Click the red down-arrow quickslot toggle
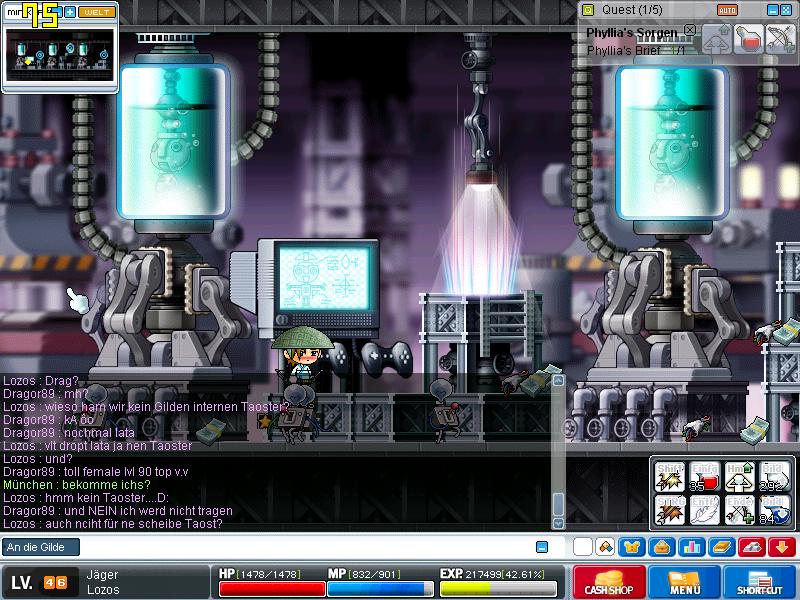The image size is (800, 600). [780, 547]
